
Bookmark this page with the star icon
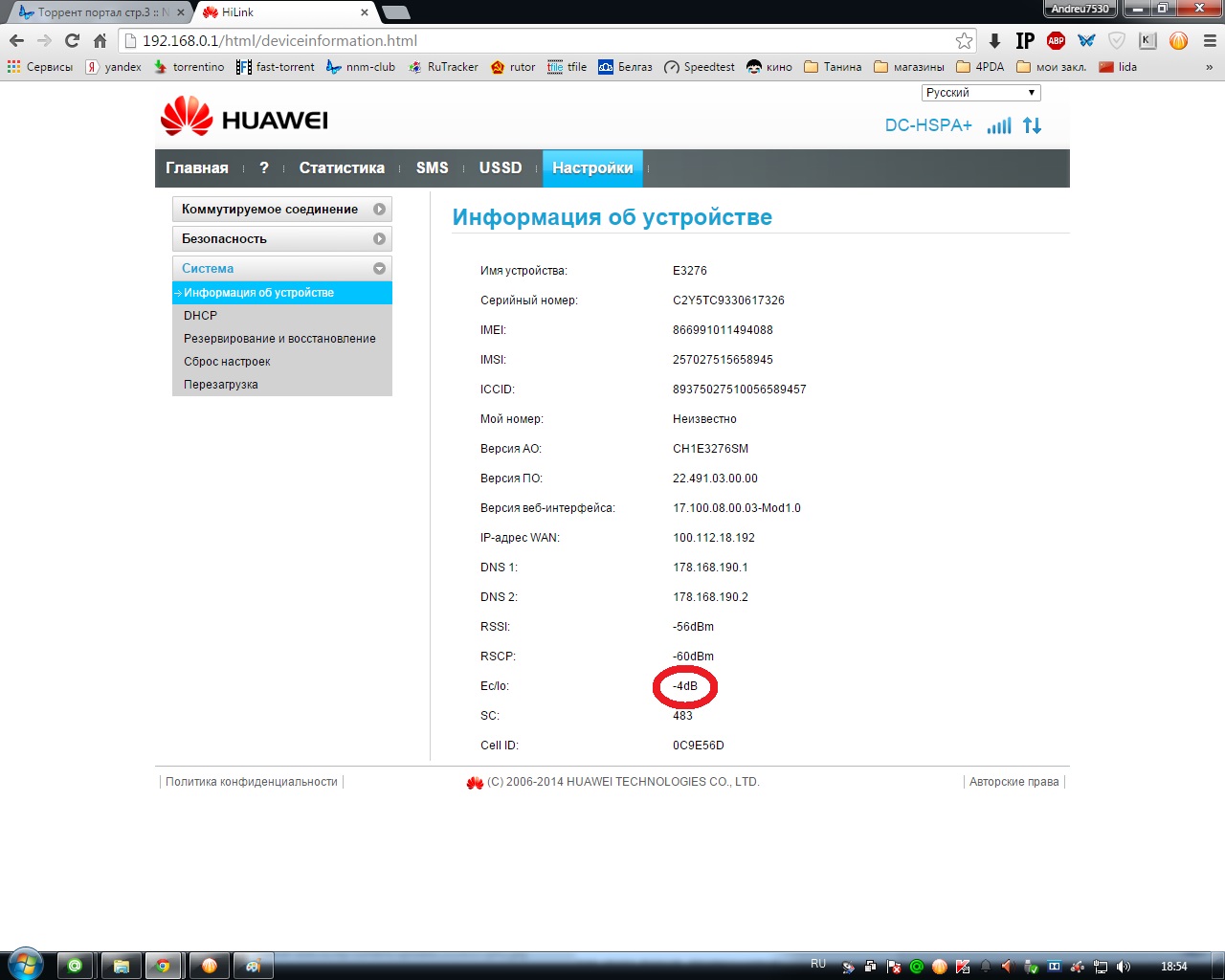coord(964,40)
